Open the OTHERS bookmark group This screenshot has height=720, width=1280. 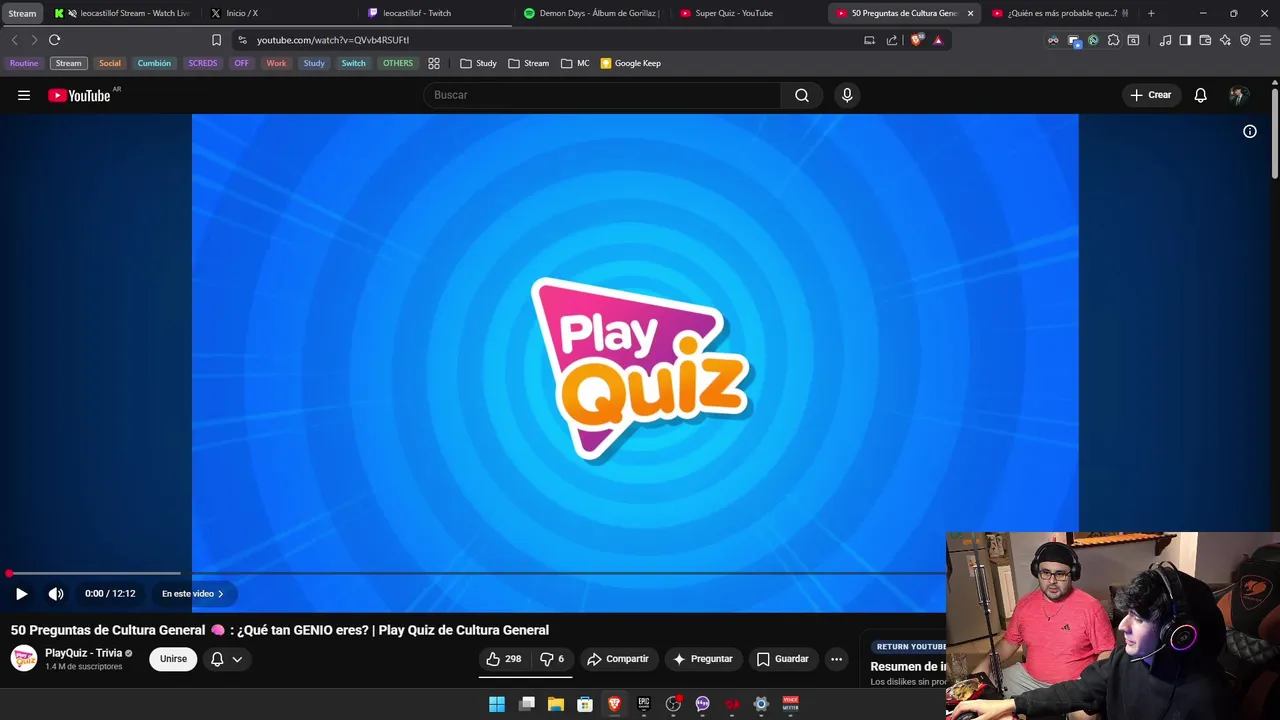click(x=398, y=63)
